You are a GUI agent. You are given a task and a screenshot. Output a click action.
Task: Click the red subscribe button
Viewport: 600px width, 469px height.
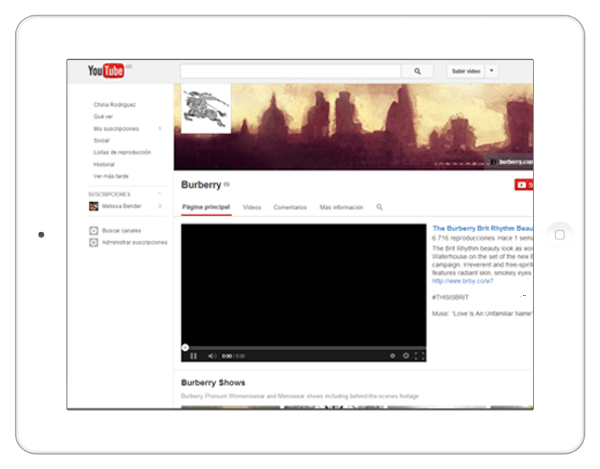click(524, 185)
